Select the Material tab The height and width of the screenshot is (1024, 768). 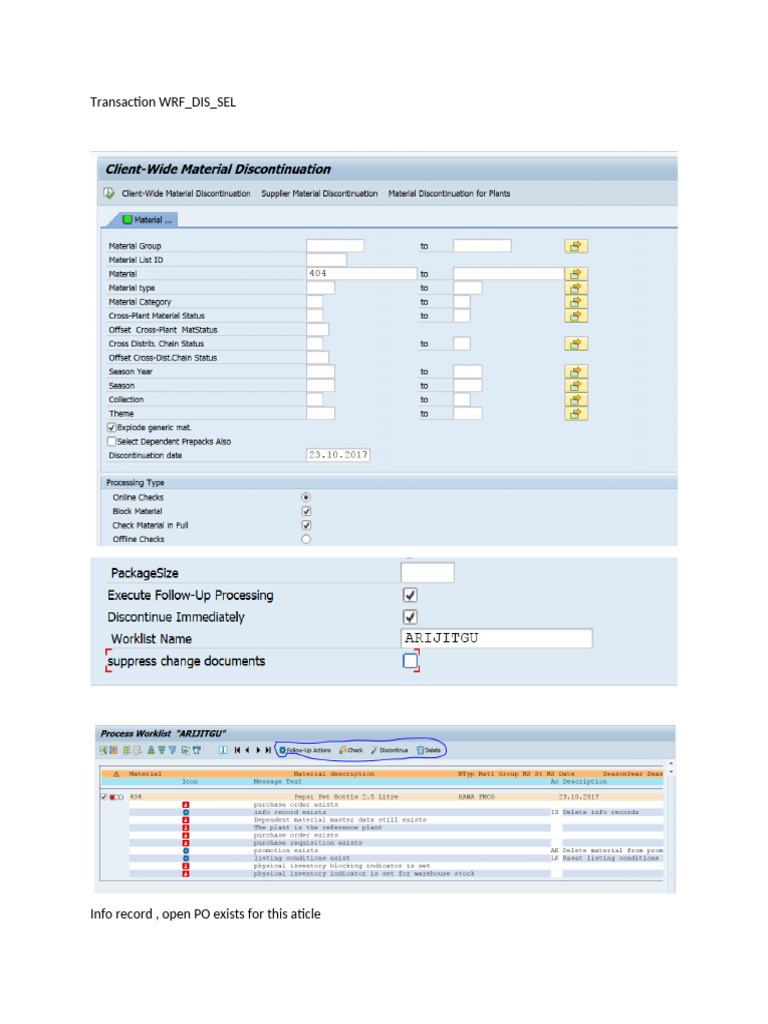click(x=147, y=220)
